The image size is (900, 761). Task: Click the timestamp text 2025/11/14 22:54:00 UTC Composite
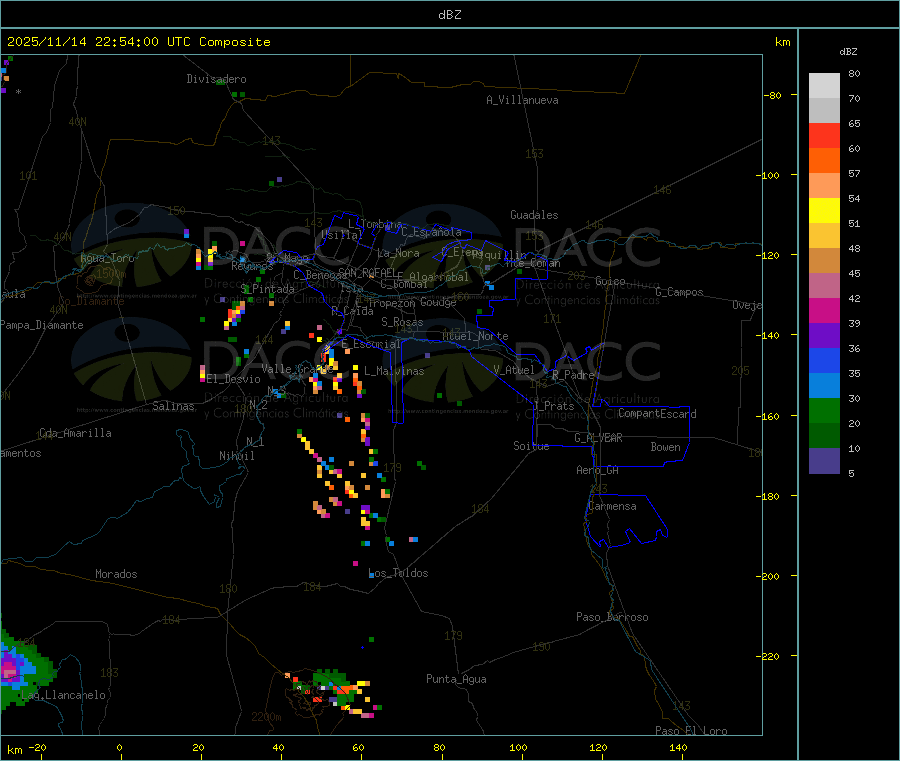click(138, 42)
